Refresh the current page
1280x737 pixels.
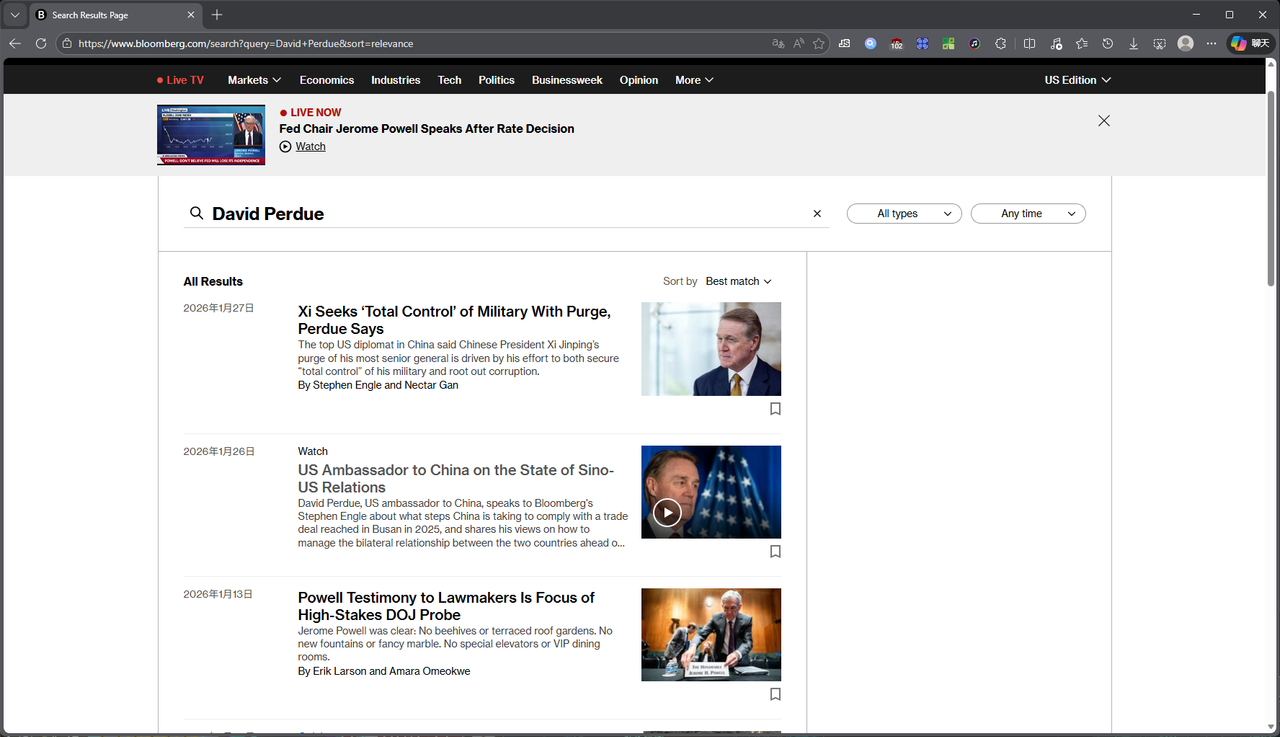coord(41,43)
